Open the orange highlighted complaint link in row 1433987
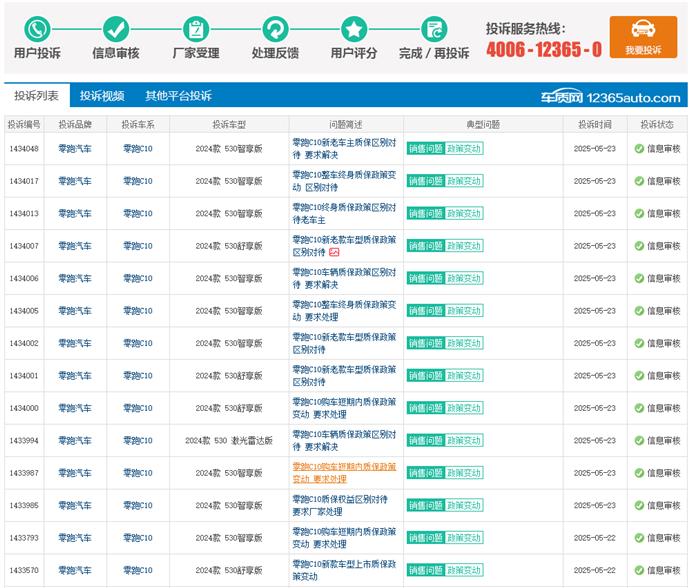 coord(344,473)
